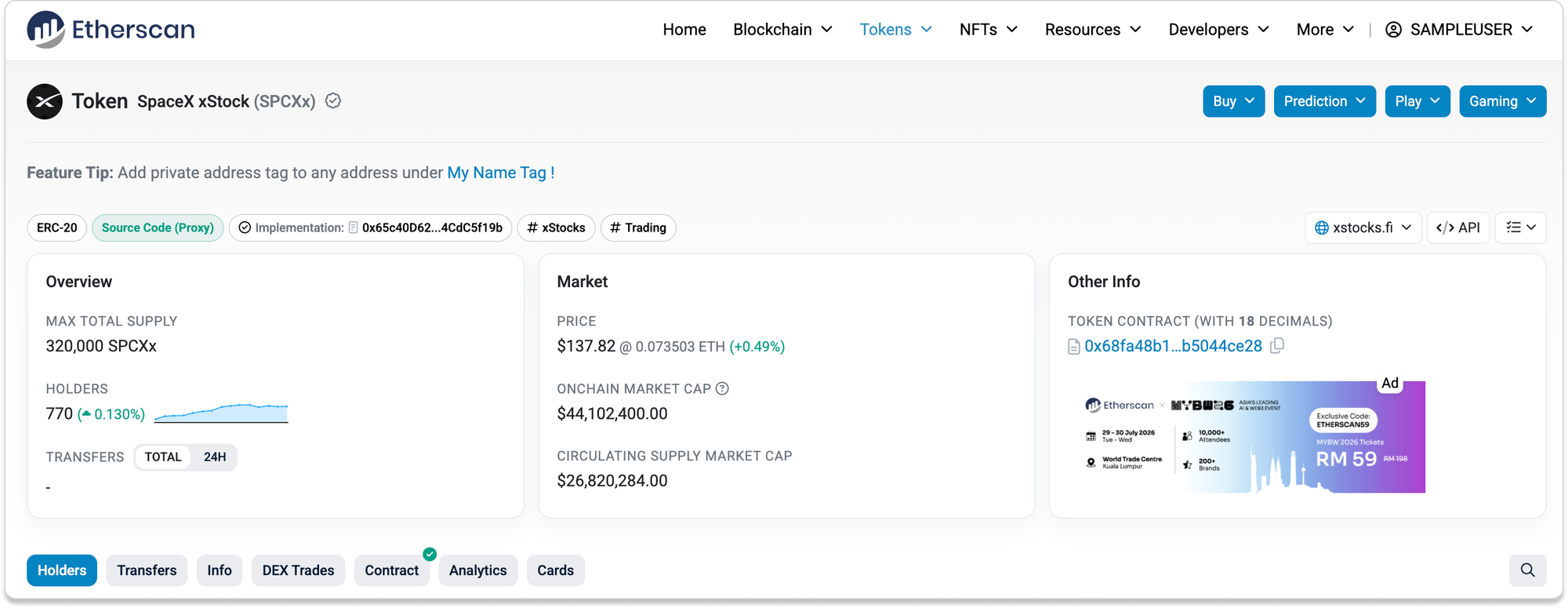The height and width of the screenshot is (608, 1568).
Task: Switch transfers view to 24H
Action: click(215, 457)
